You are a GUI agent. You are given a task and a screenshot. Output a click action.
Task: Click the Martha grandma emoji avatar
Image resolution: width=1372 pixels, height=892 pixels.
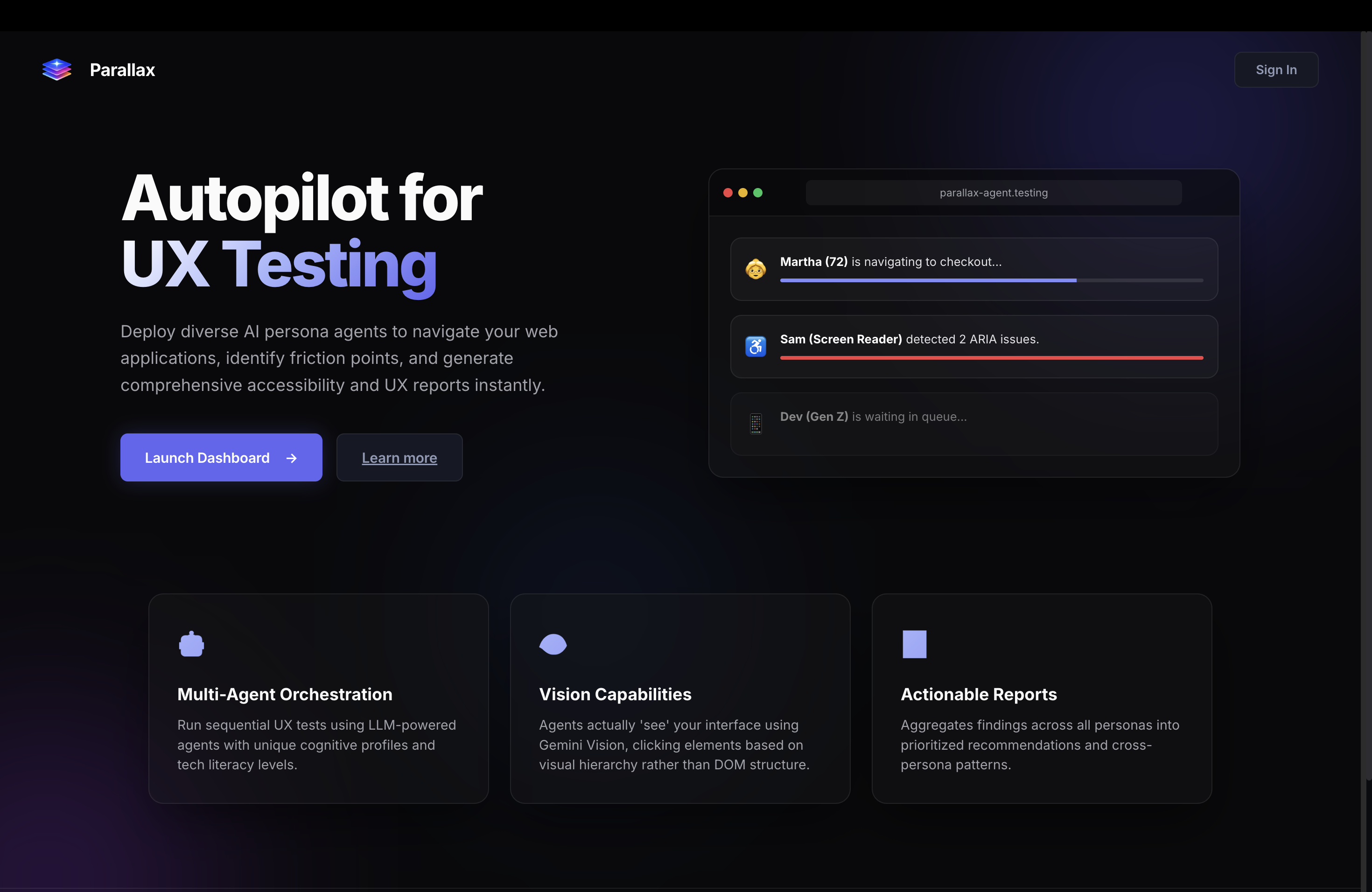point(755,269)
